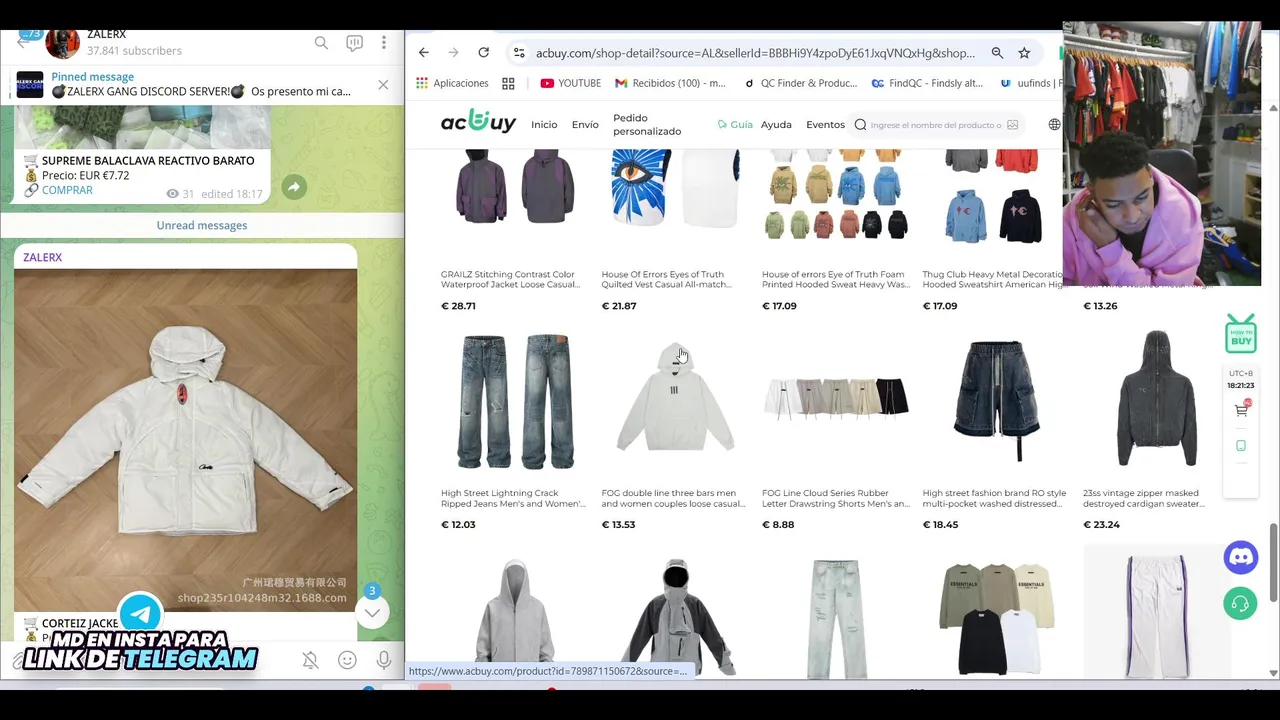The image size is (1280, 720).
Task: Open the Ayuda menu item
Action: pyautogui.click(x=776, y=125)
